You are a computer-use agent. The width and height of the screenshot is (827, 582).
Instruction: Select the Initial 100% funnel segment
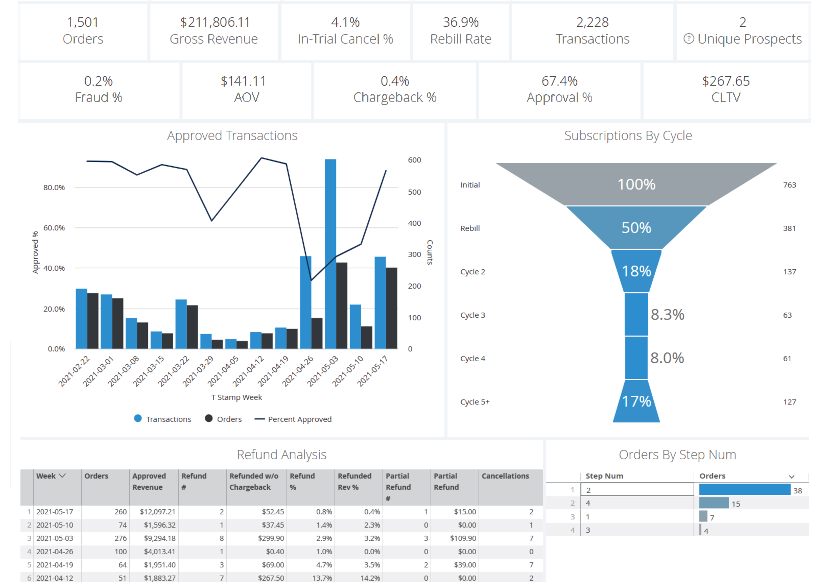[x=636, y=185]
